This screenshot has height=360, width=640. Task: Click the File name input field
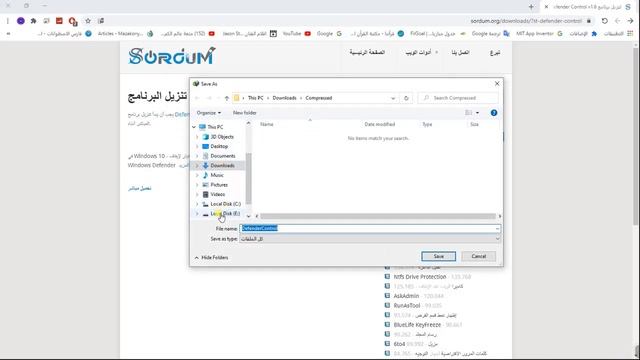(x=367, y=228)
